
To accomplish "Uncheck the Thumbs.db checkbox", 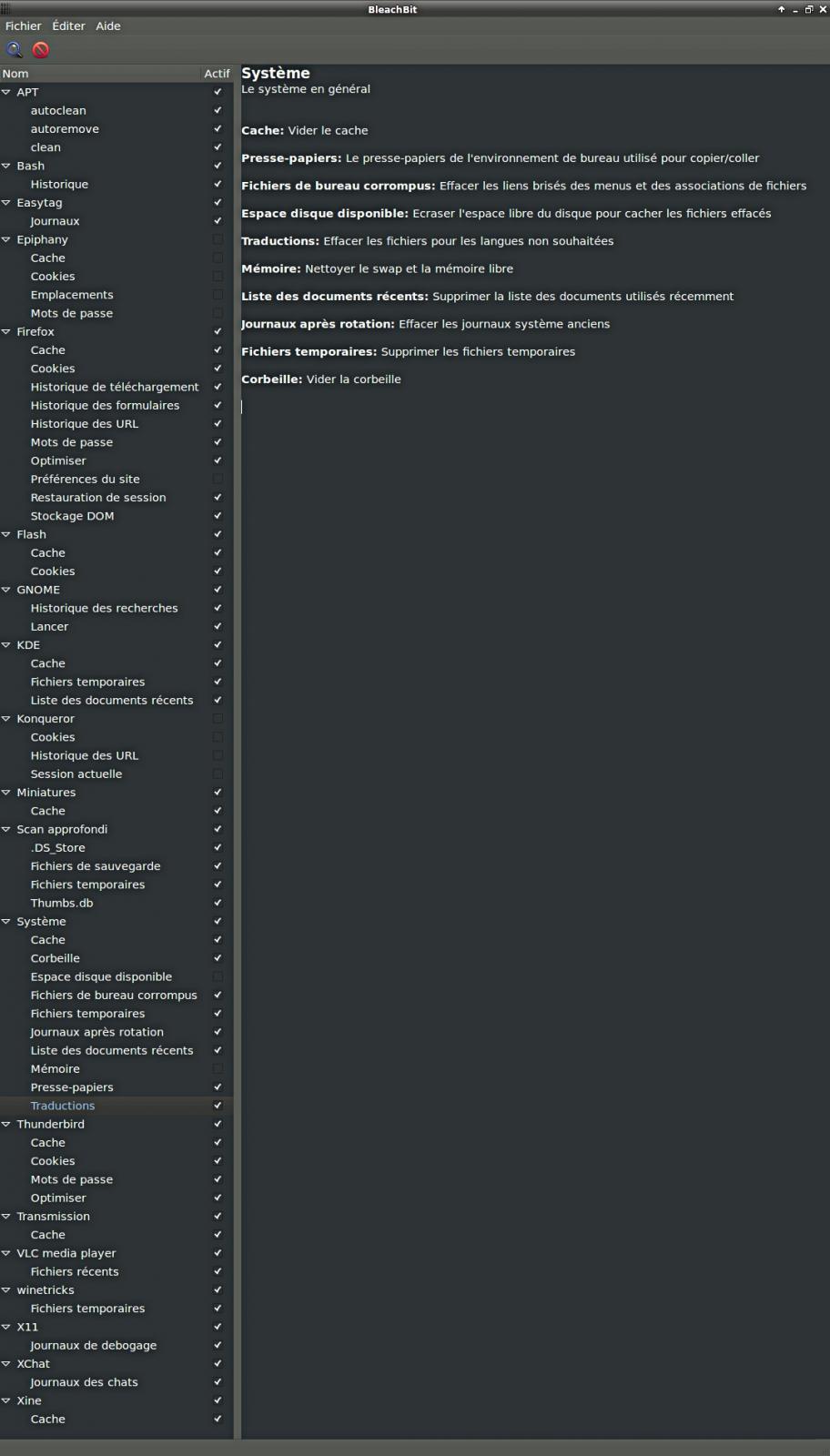I will [218, 903].
